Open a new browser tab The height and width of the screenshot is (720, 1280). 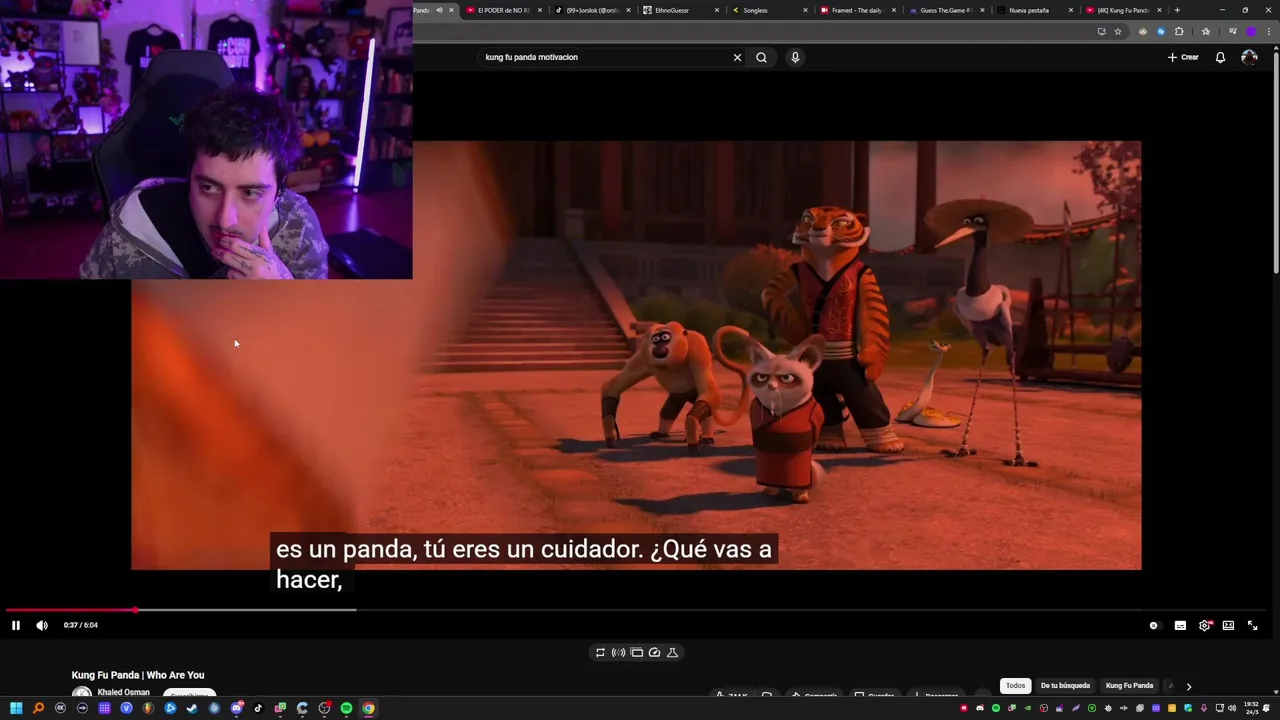(1177, 10)
